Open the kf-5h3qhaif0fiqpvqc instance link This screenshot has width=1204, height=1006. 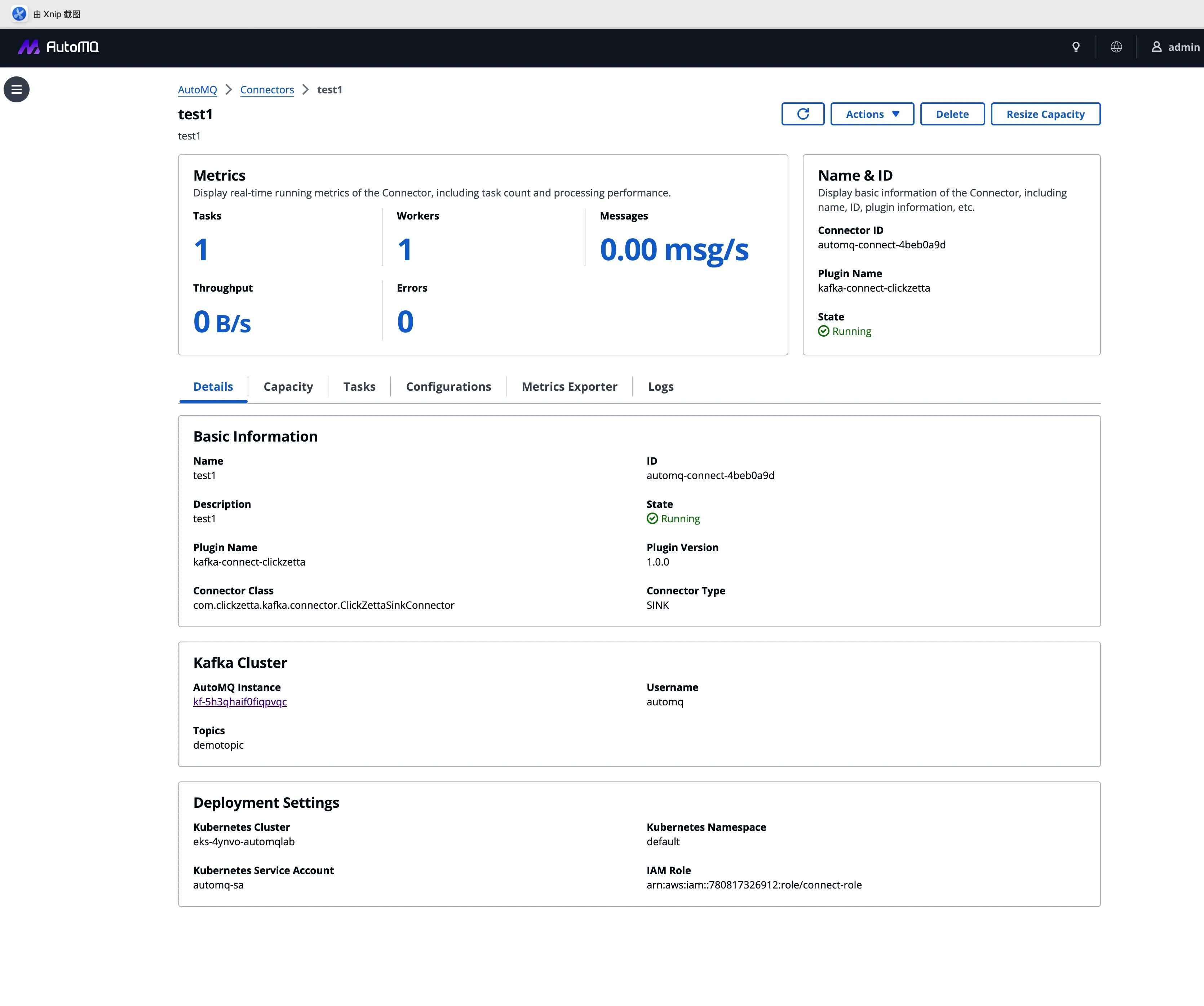(240, 702)
